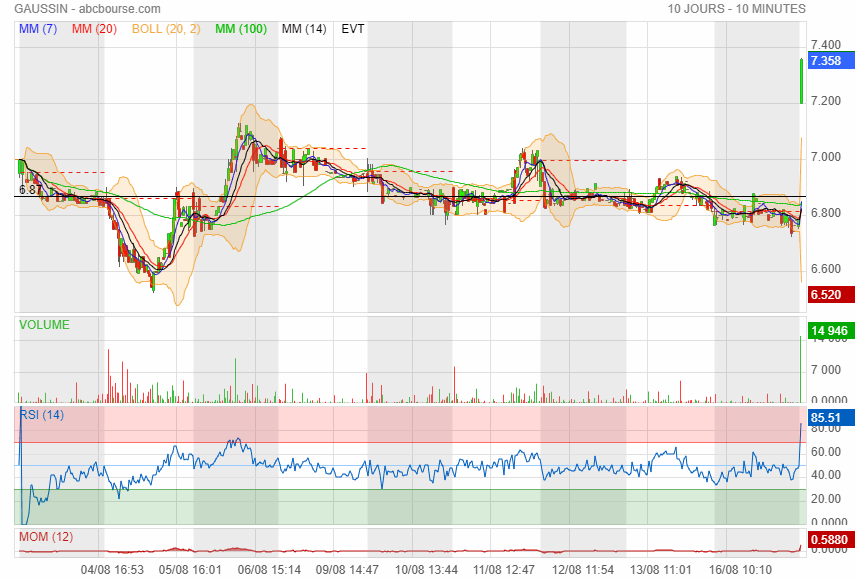Click the blue 85.51 RSI value tag
Viewport: 855px width, 580px height.
coord(831,418)
